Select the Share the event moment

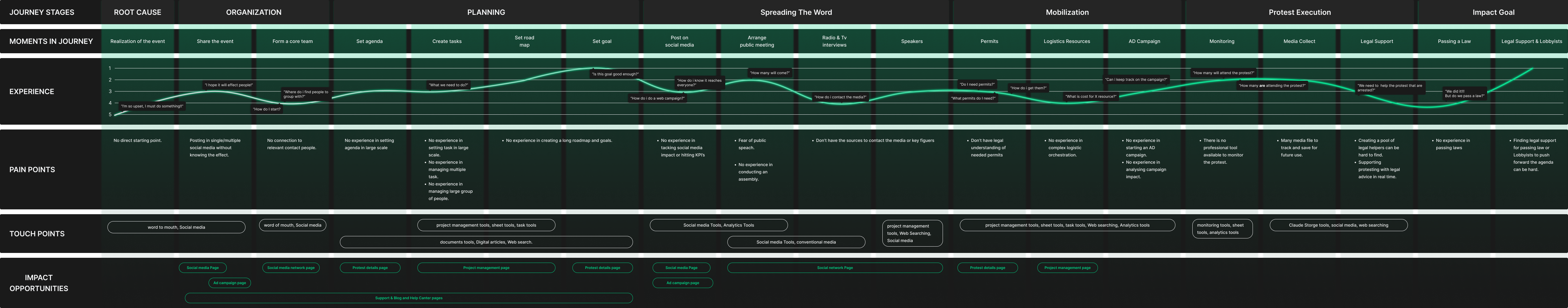pos(215,41)
